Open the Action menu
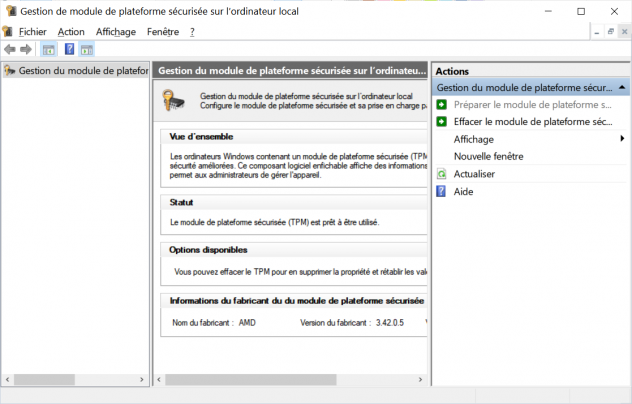The image size is (632, 404). tap(71, 32)
